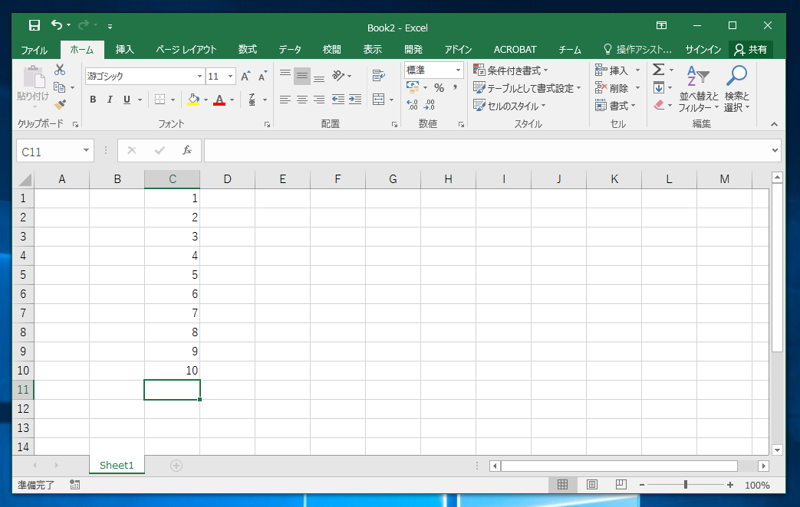Open the ファイル tab
The height and width of the screenshot is (507, 800).
click(34, 49)
